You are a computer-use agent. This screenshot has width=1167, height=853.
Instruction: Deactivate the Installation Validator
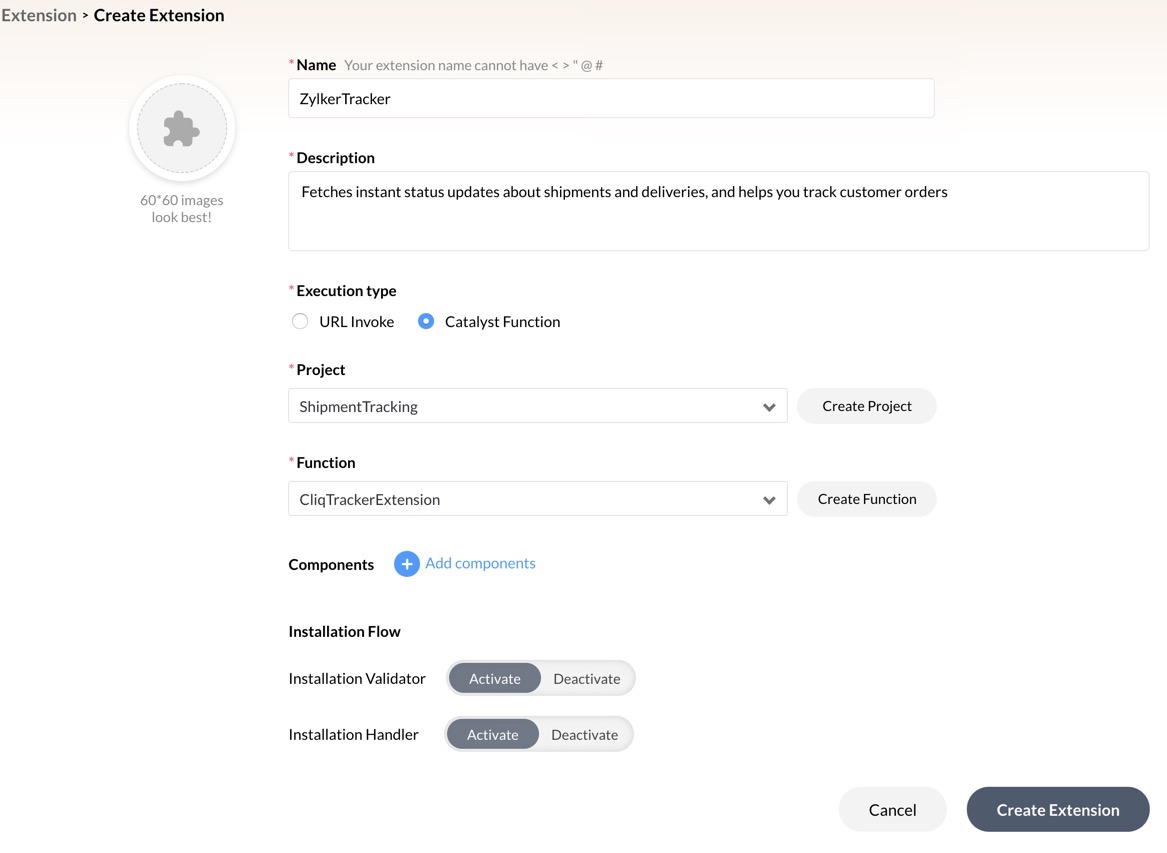tap(587, 678)
